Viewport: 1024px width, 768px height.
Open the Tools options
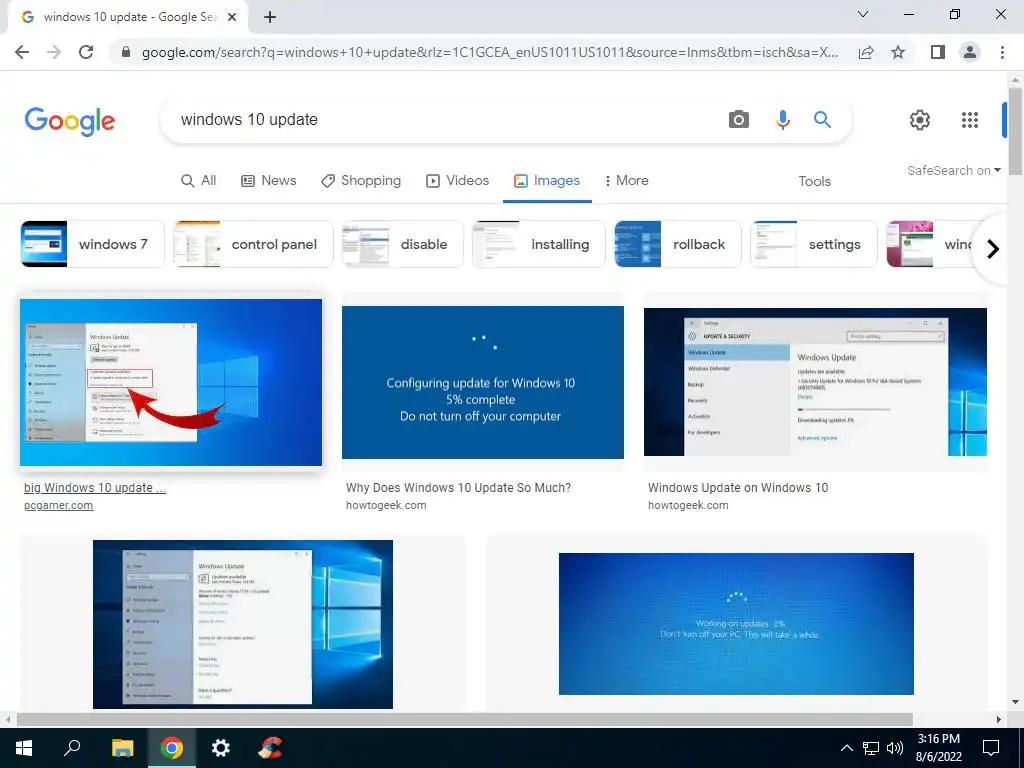(x=814, y=182)
